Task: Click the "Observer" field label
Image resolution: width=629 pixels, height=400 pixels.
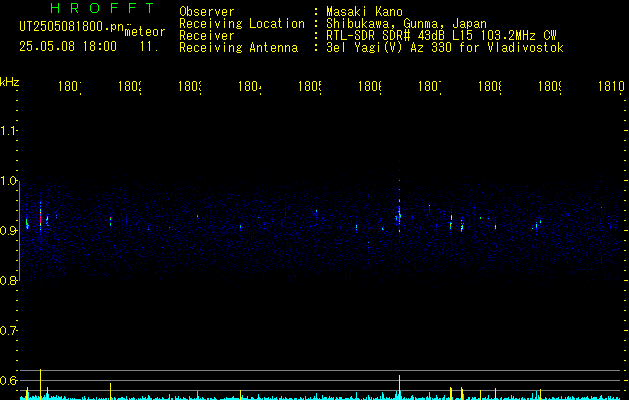Action: tap(207, 12)
